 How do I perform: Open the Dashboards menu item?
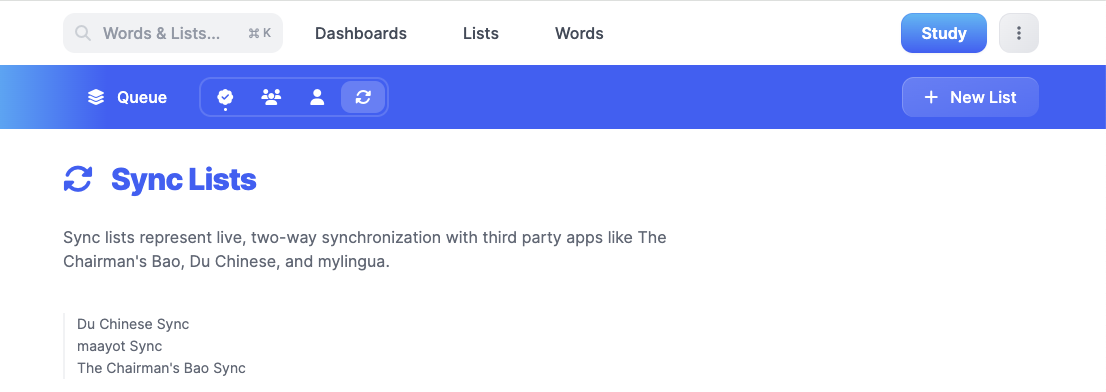360,33
